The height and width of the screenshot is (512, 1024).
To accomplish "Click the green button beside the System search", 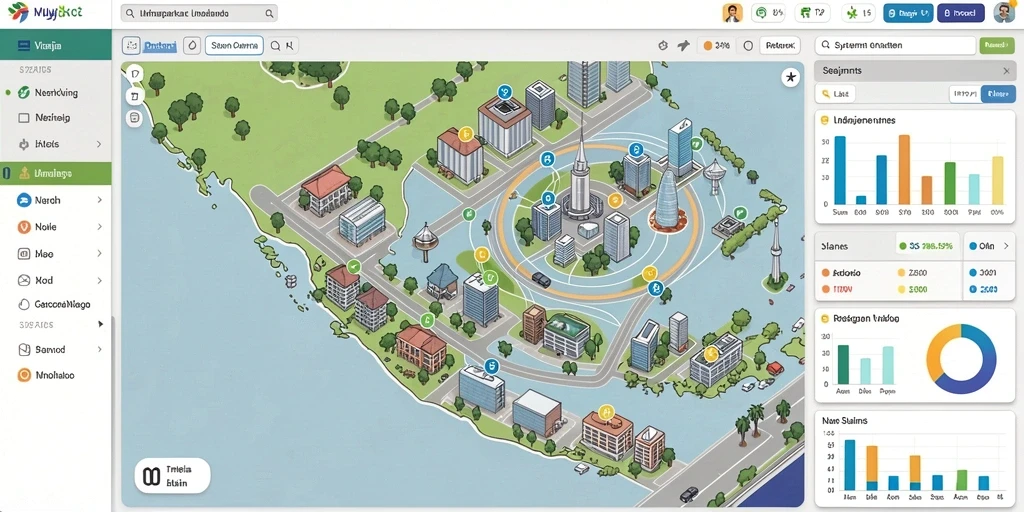I will (997, 45).
